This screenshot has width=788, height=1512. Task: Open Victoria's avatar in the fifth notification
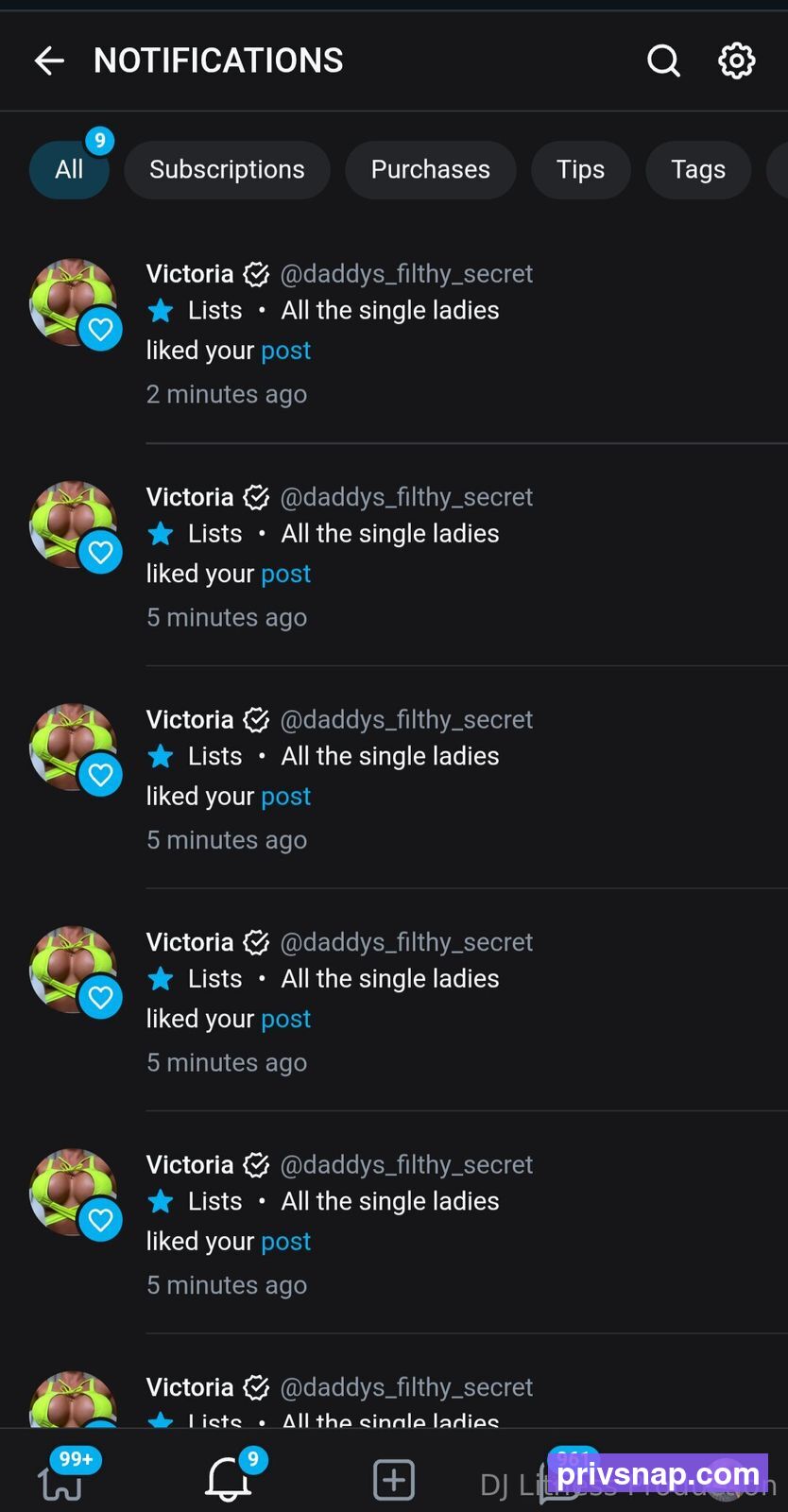pos(74,1193)
